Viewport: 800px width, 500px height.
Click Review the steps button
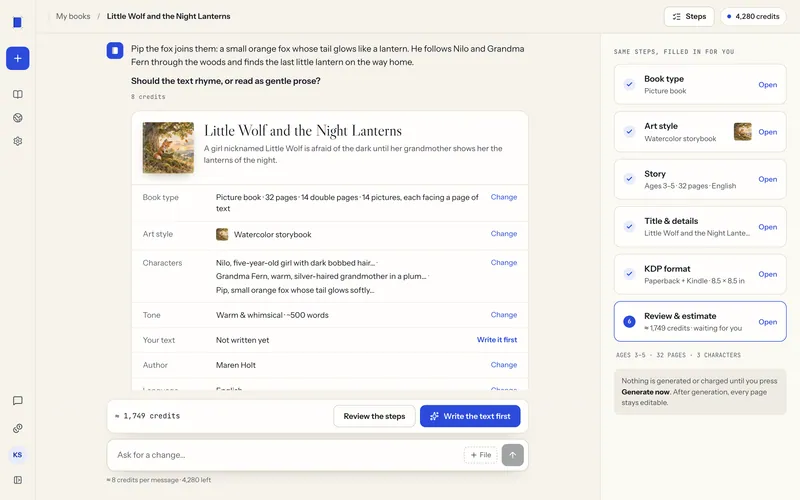point(374,416)
